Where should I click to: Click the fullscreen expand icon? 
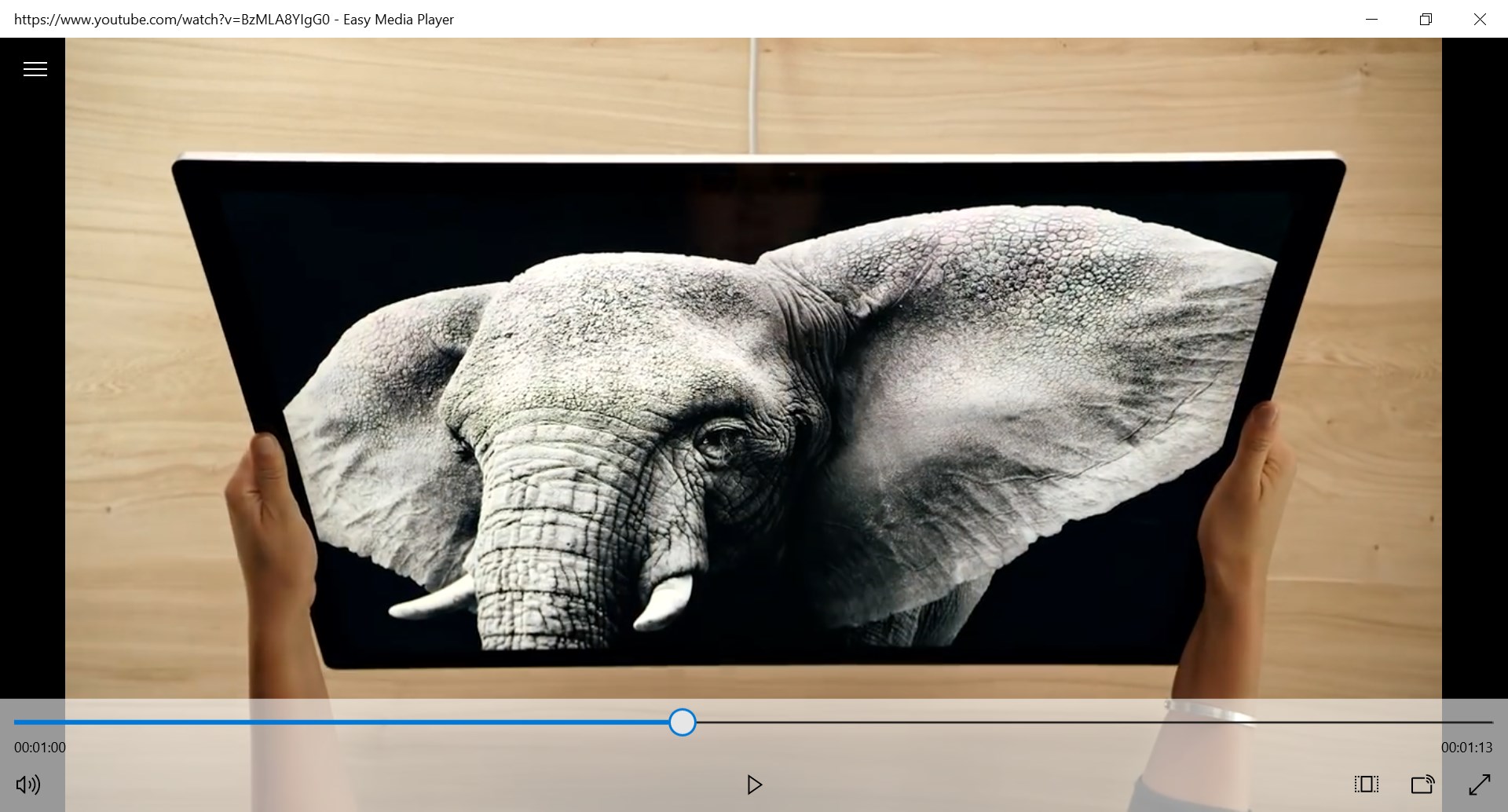[x=1480, y=784]
